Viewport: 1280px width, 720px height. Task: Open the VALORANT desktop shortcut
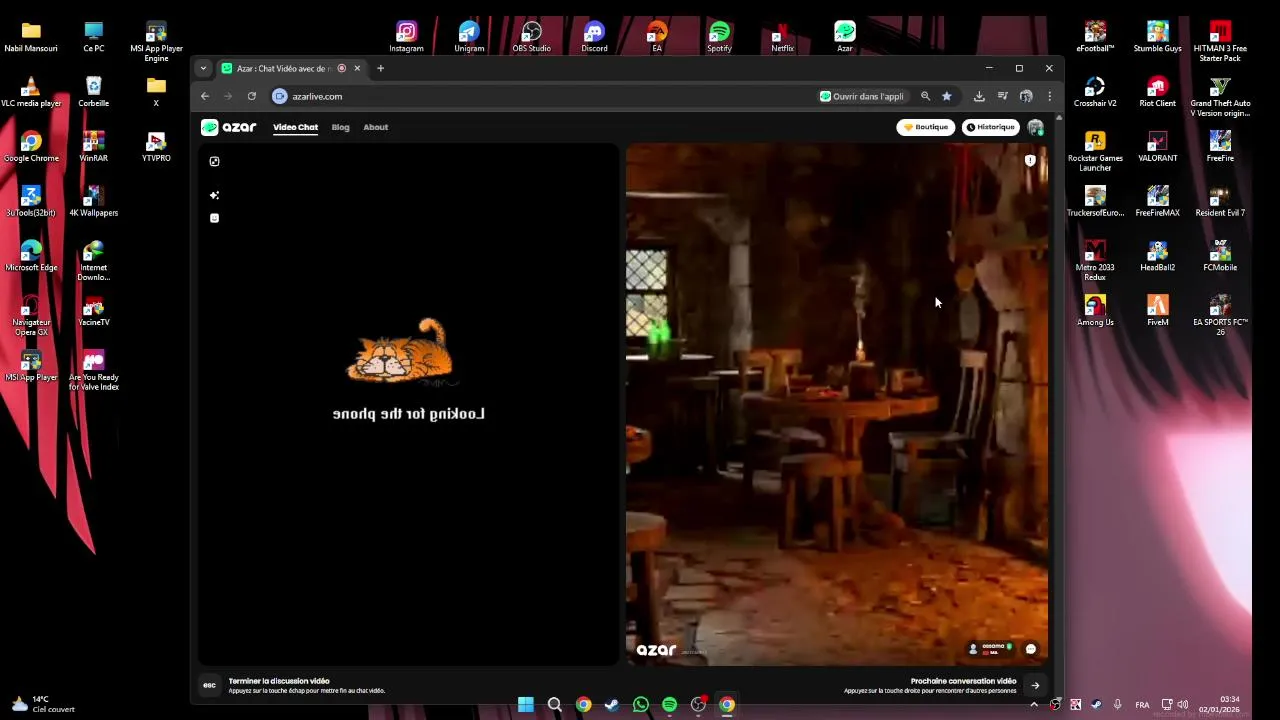(x=1157, y=147)
